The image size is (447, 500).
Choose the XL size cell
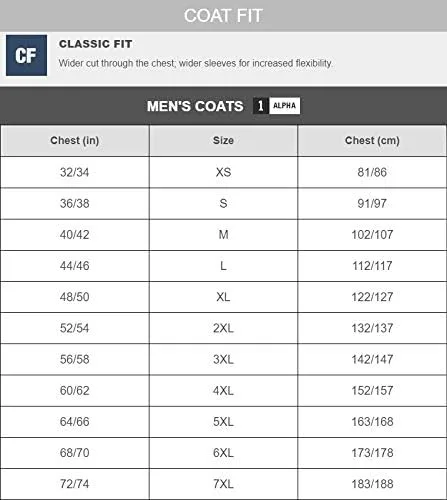[x=223, y=297]
